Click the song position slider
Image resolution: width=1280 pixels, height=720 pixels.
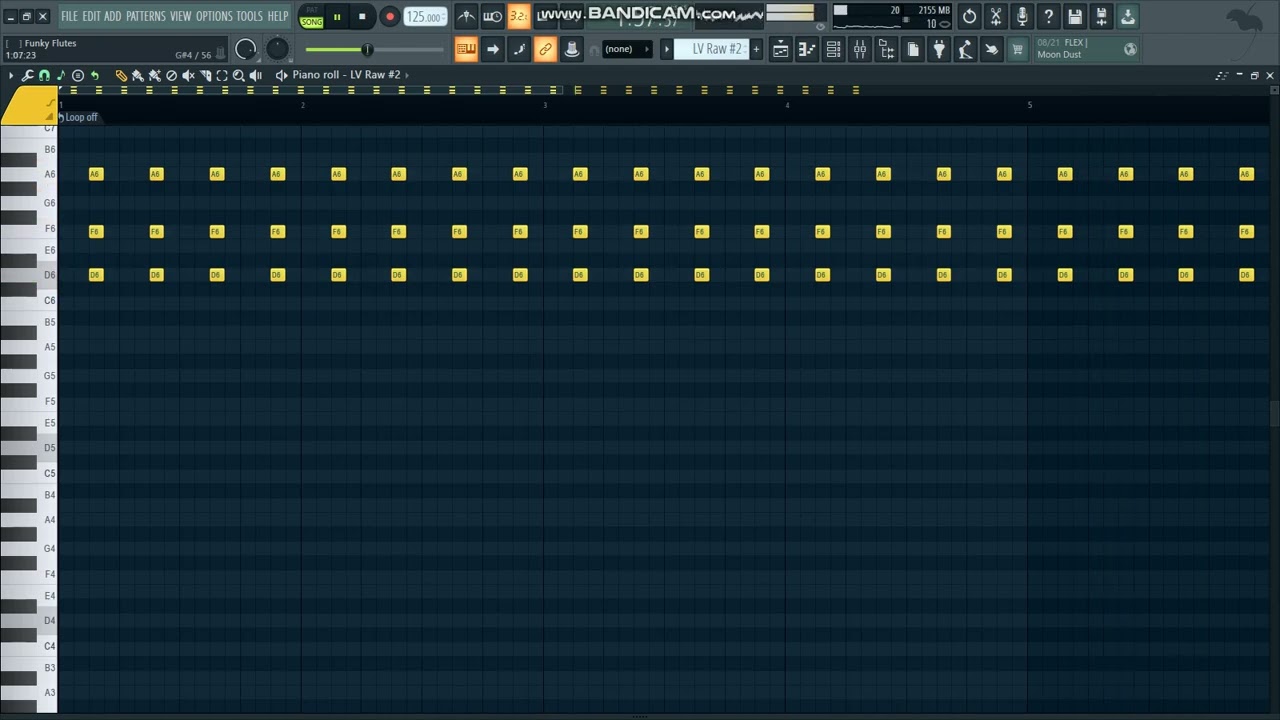pos(375,49)
